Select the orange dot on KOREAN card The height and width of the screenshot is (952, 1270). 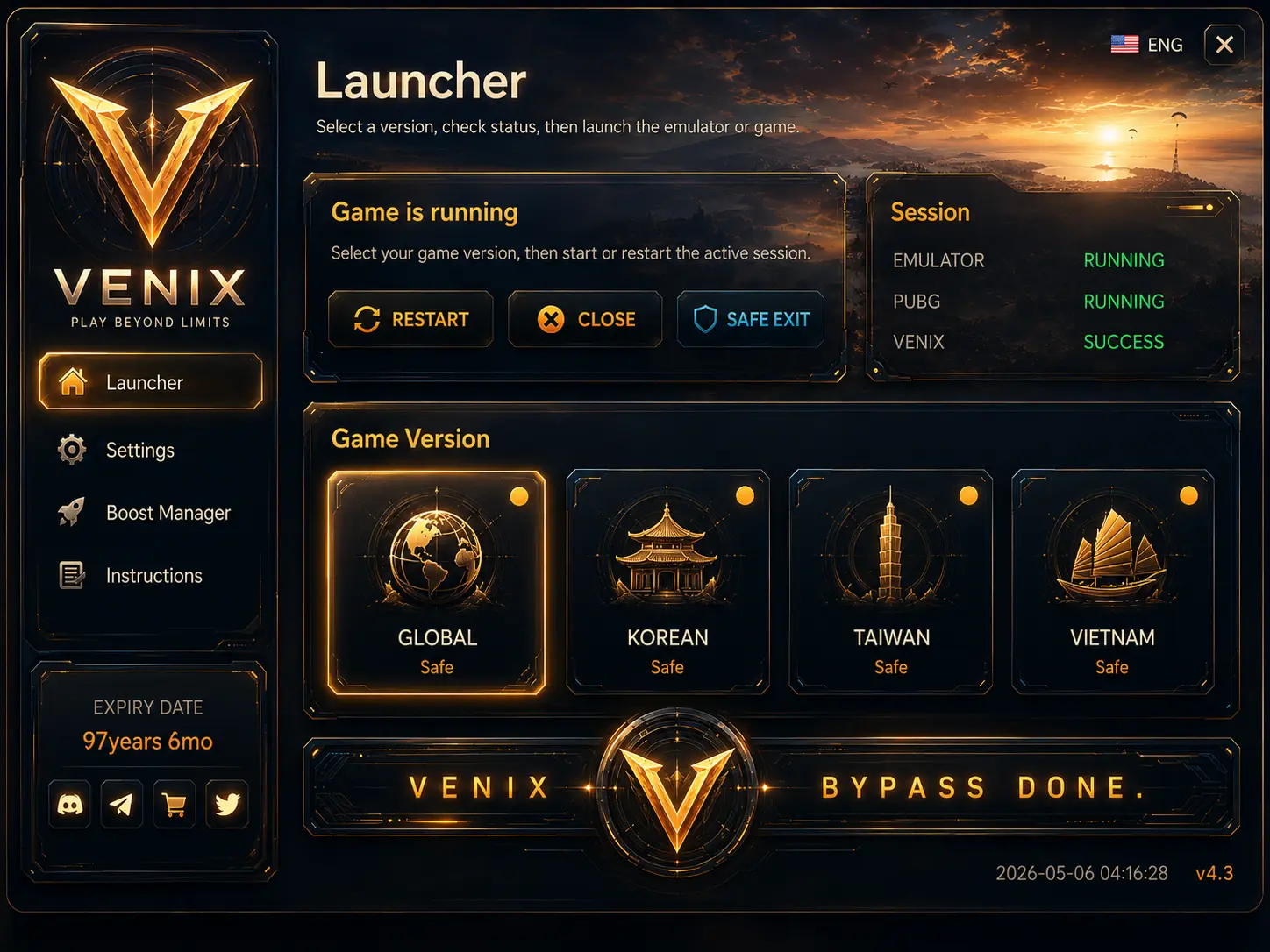coord(745,495)
